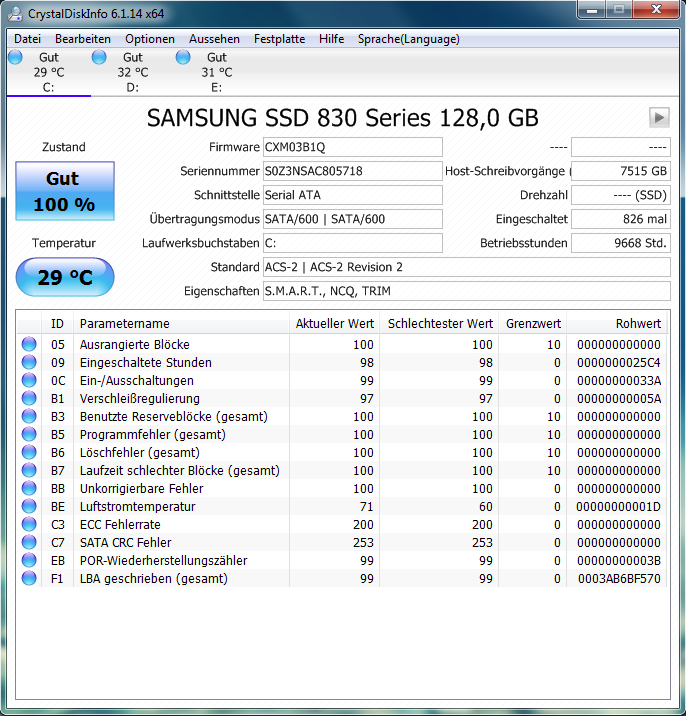The height and width of the screenshot is (716, 686).
Task: Switch to drive D: tab with 32 °C
Action: click(x=133, y=72)
